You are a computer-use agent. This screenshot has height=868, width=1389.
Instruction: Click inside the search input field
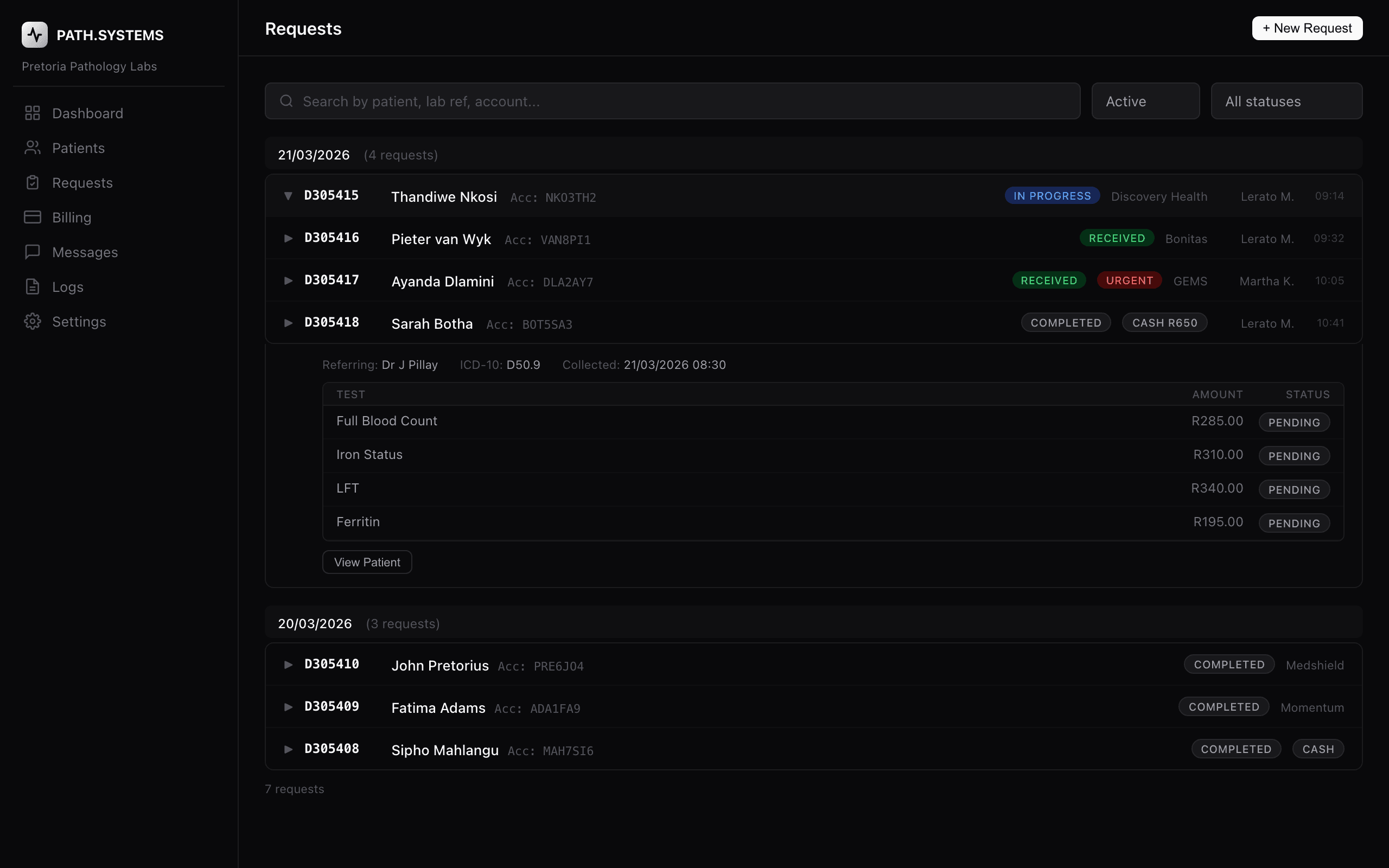pos(632,100)
